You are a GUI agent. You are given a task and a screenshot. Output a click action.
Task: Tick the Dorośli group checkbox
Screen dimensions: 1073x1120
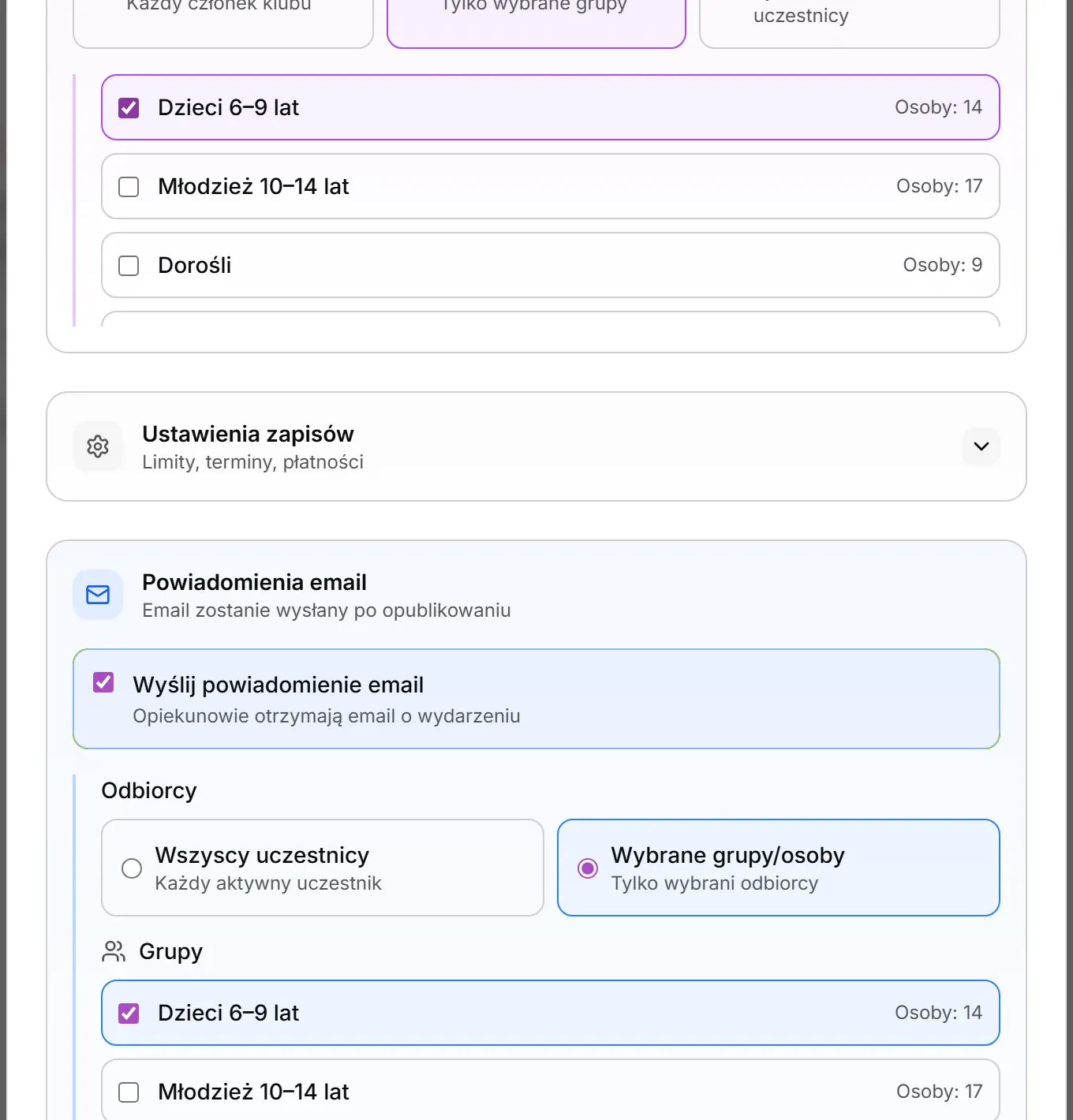(129, 265)
